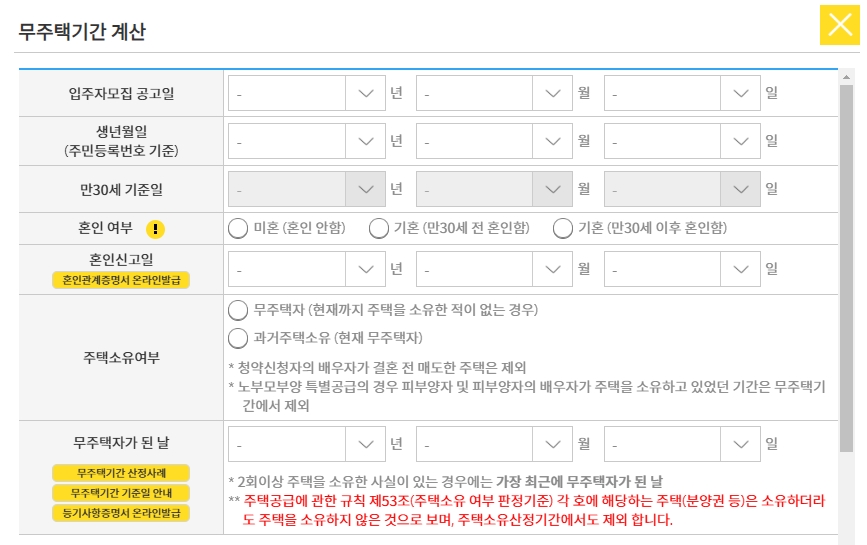The height and width of the screenshot is (545, 867).
Task: Close the 무주택기간 계산 dialog
Action: pyautogui.click(x=839, y=25)
